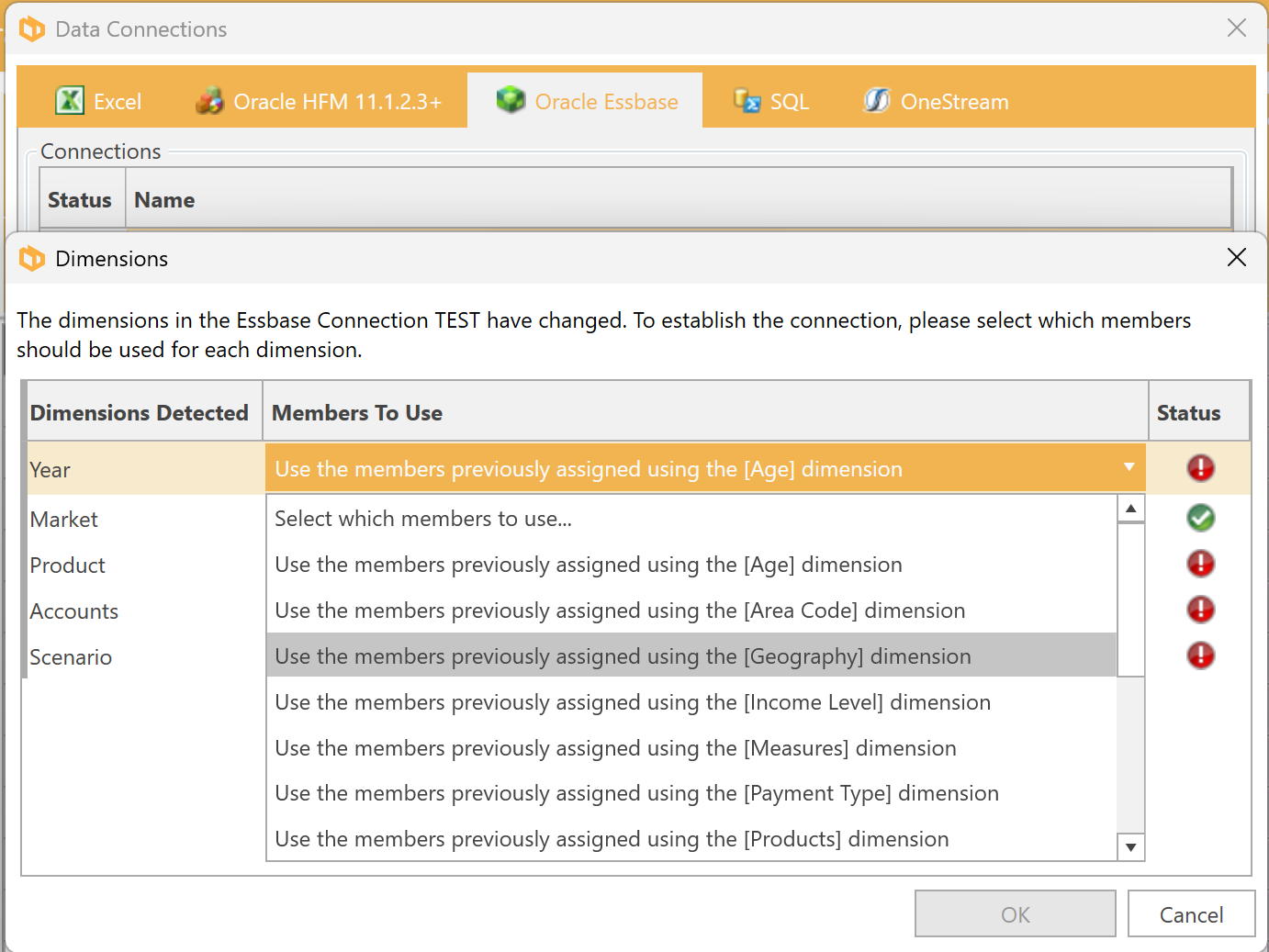
Task: Select the [Products] dimension option
Action: tap(691, 839)
